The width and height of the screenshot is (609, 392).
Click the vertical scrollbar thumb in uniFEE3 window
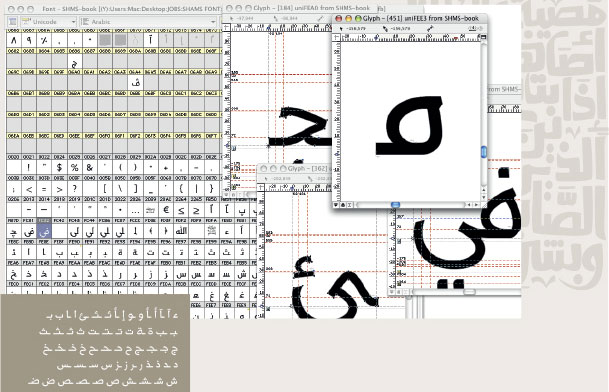[484, 152]
